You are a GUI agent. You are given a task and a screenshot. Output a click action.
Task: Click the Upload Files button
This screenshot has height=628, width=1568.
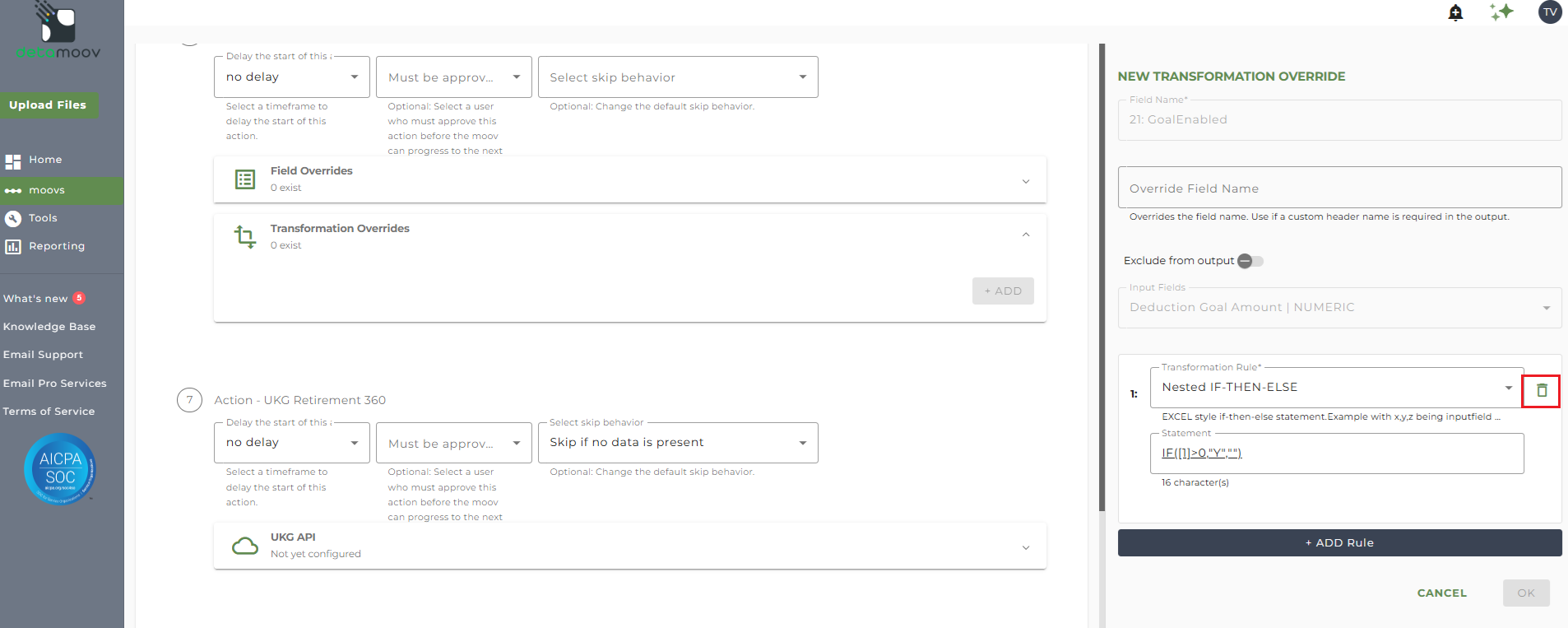tap(48, 105)
